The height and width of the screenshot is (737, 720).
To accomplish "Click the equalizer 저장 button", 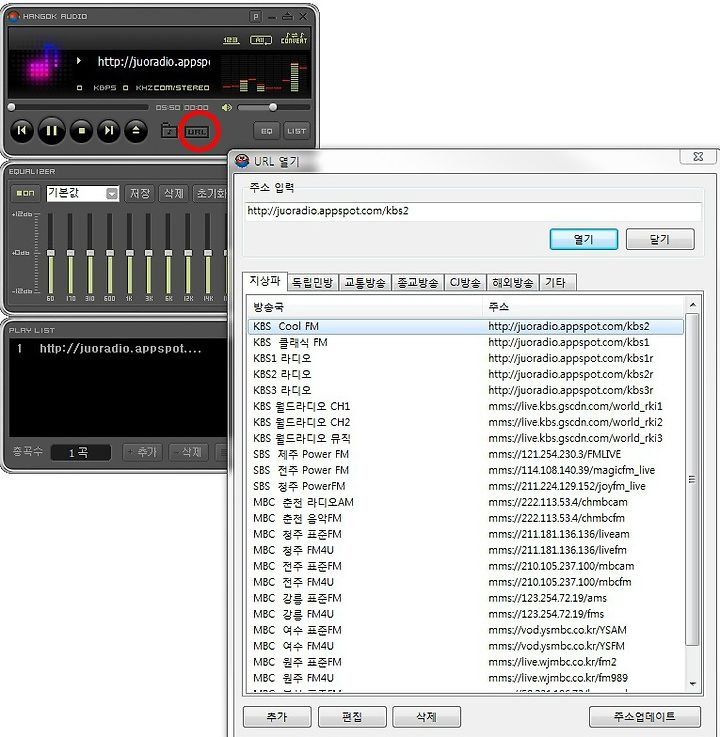I will point(140,193).
